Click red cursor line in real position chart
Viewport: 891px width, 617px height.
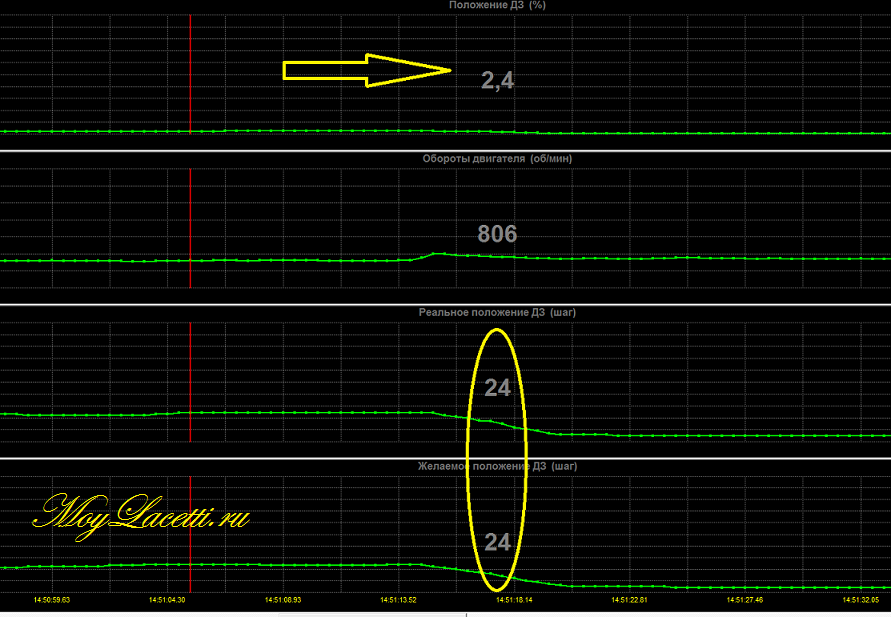click(x=190, y=380)
